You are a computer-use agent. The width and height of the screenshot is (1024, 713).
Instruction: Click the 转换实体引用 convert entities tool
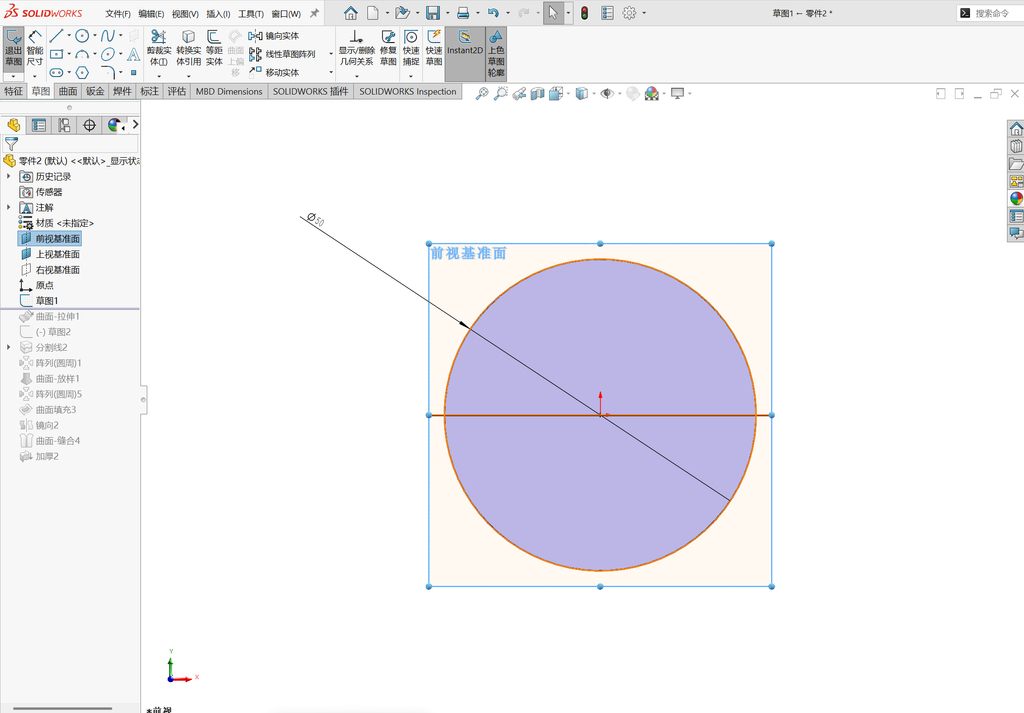[188, 48]
